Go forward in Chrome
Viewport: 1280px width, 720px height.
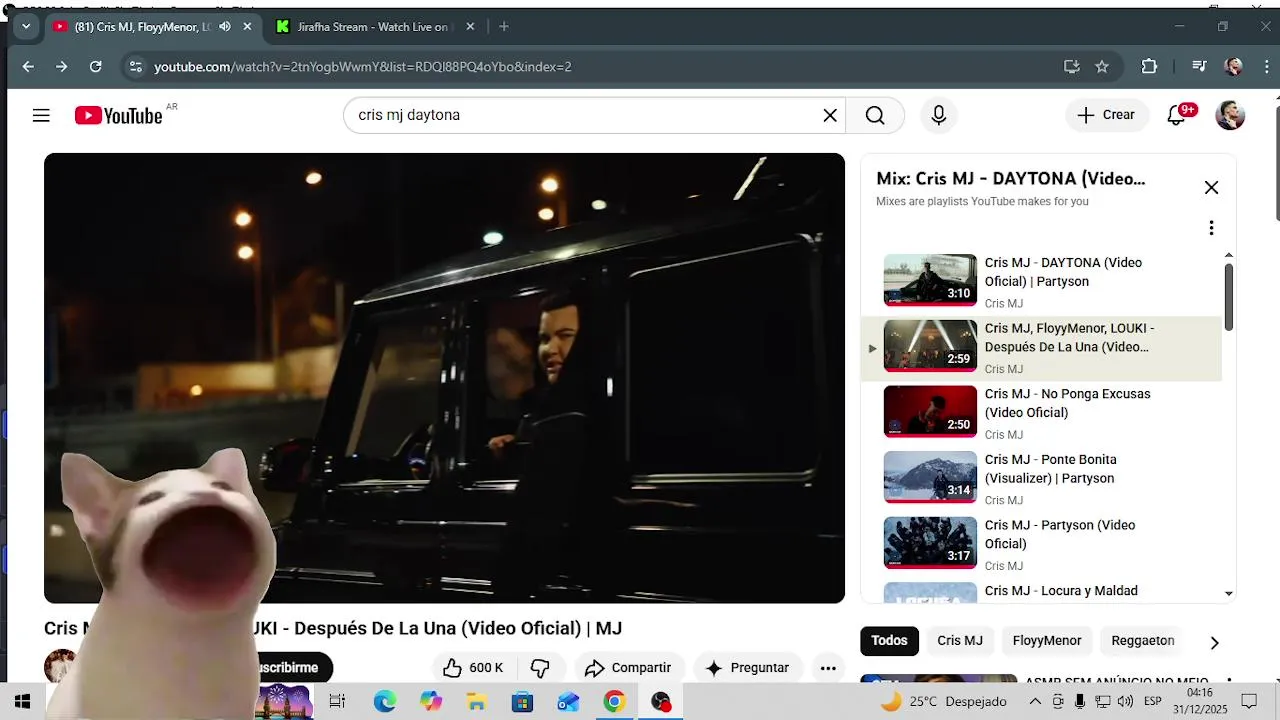click(62, 67)
